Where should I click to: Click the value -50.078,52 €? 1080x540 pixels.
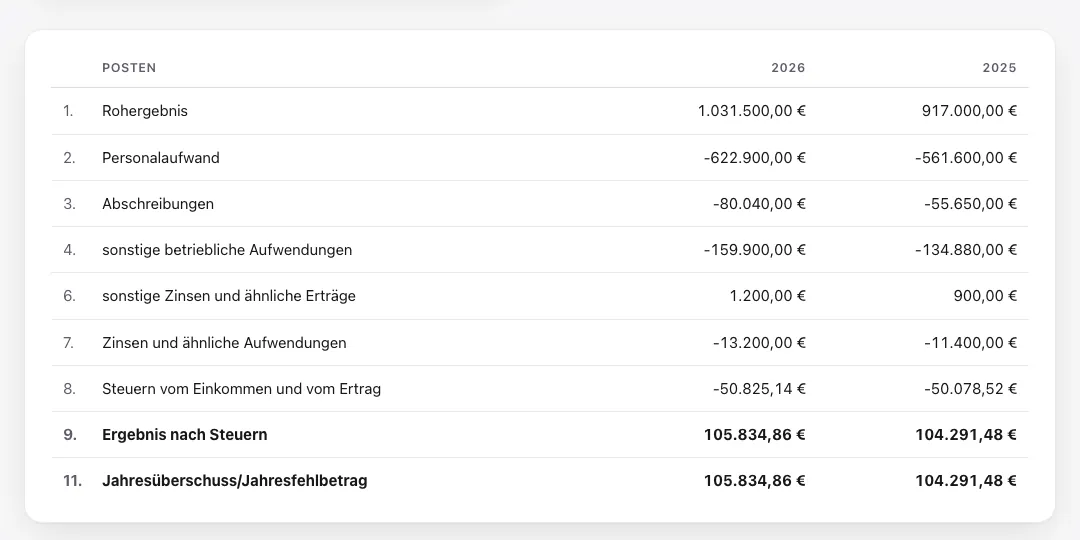pos(970,389)
